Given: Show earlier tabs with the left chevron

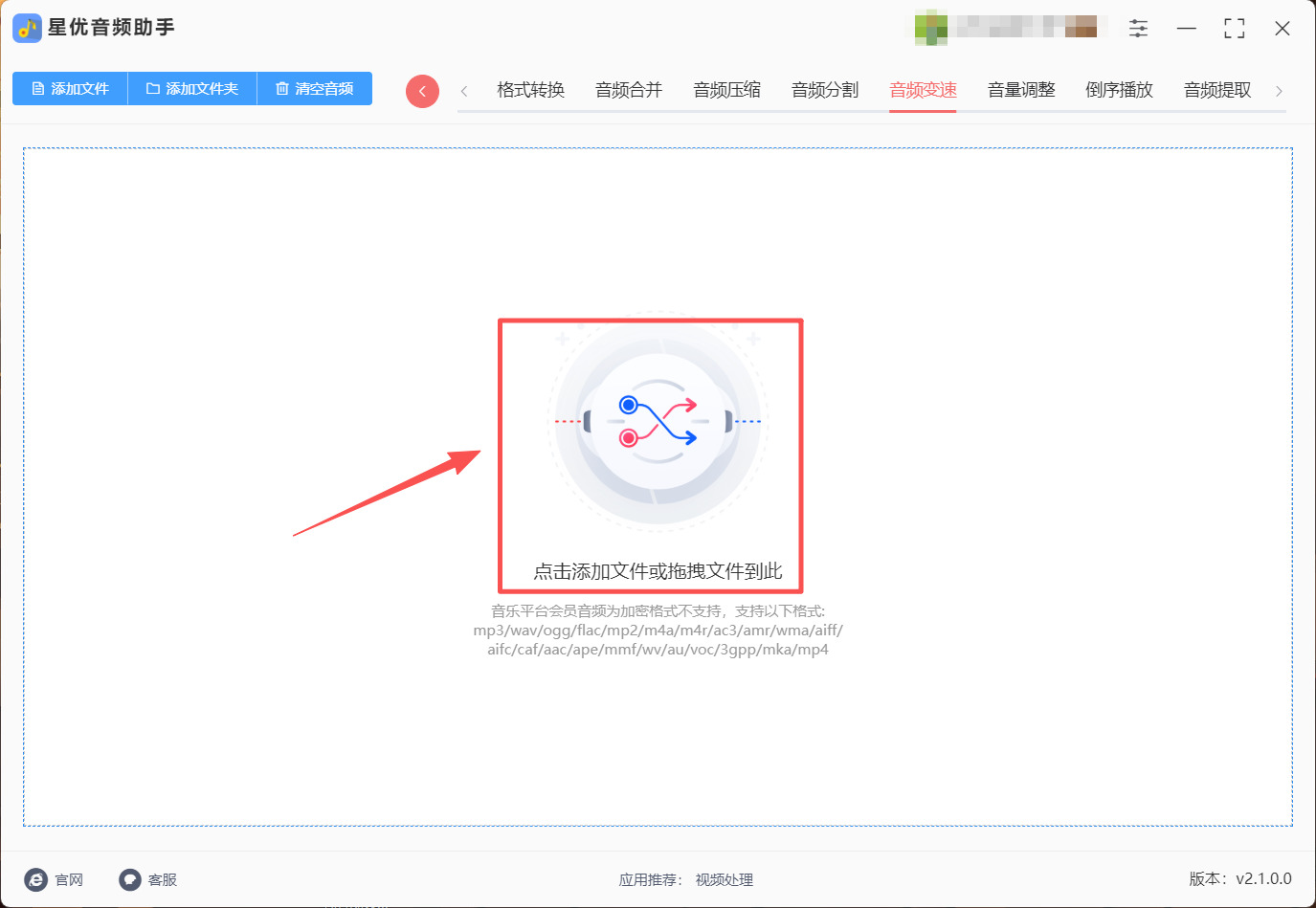Looking at the screenshot, I should 464,91.
